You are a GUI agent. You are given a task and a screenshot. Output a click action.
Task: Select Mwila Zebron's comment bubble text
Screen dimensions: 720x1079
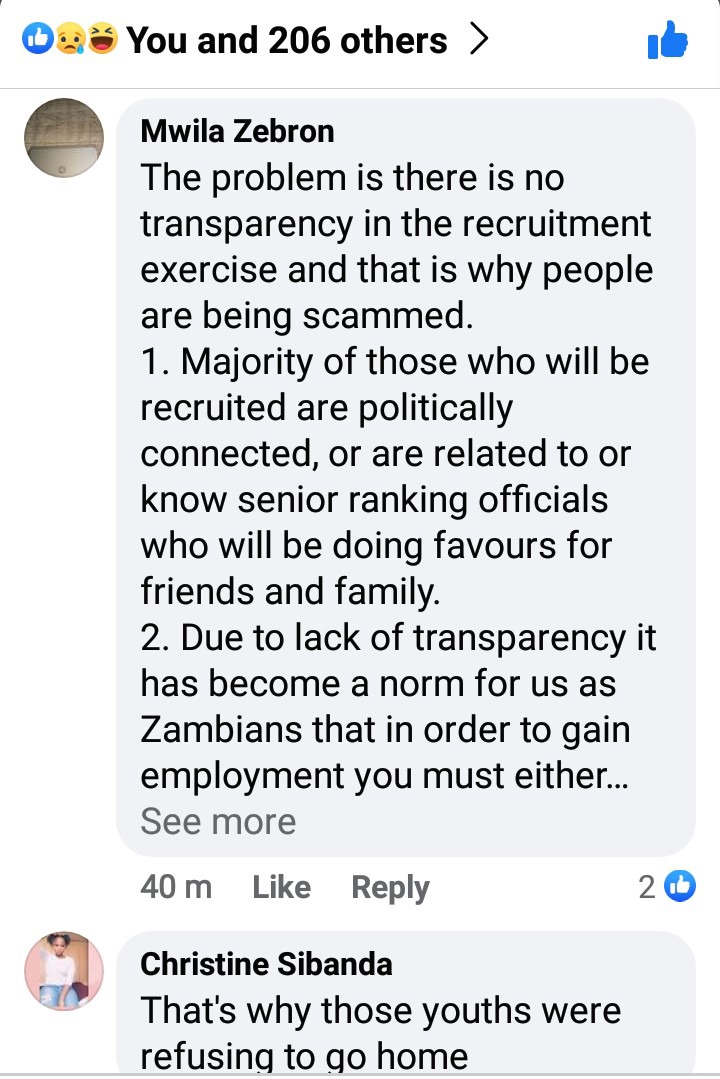pyautogui.click(x=398, y=476)
